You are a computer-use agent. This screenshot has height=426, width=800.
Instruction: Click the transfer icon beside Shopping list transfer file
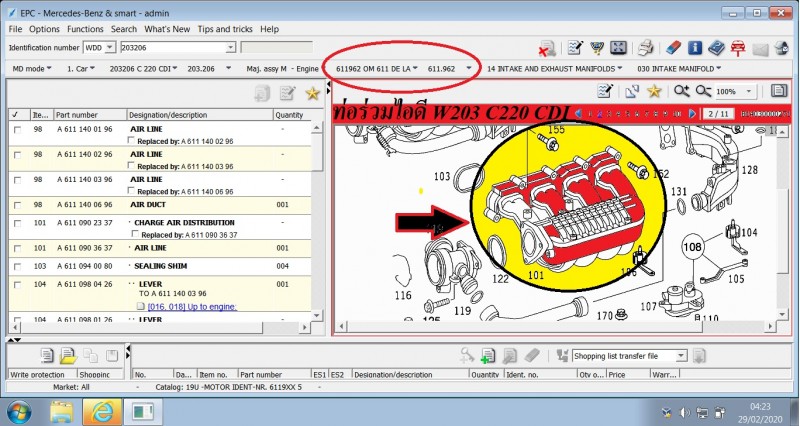[562, 355]
